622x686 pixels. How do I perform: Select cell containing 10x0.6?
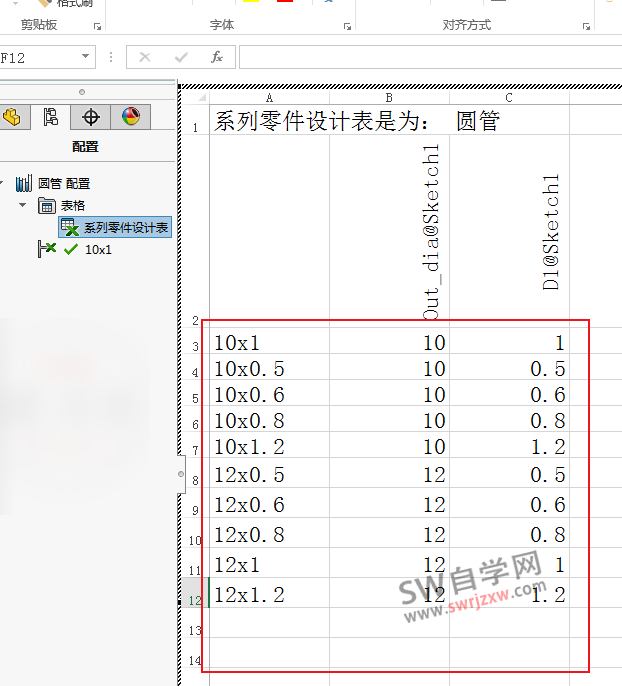pyautogui.click(x=269, y=393)
